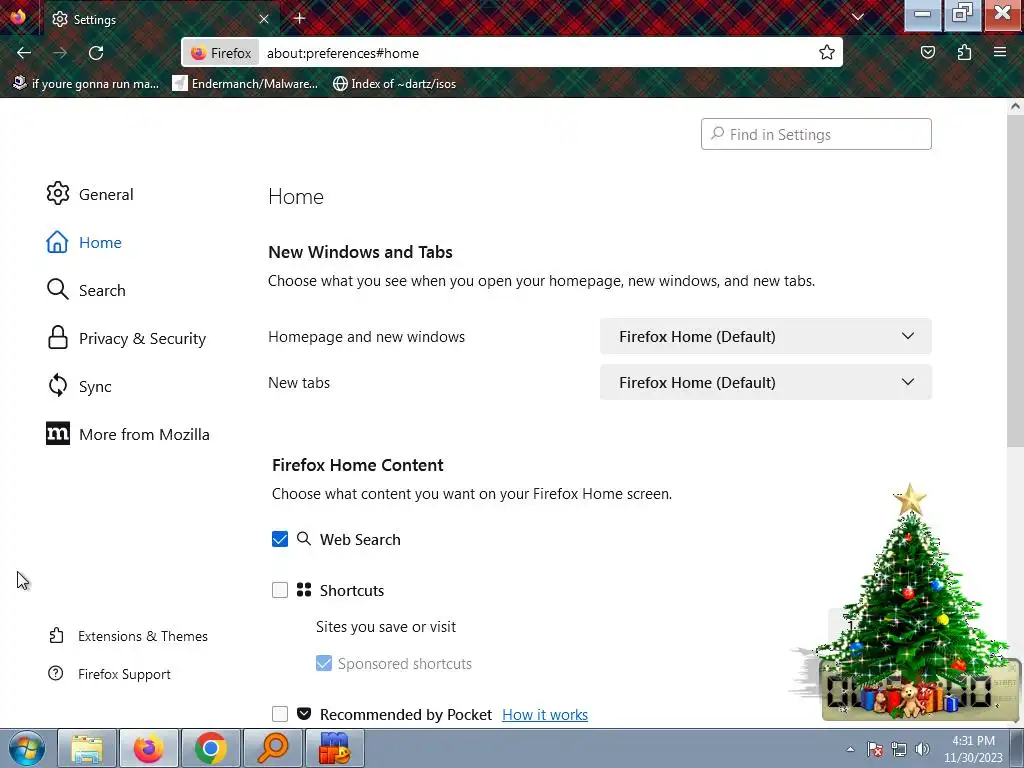1024x768 pixels.
Task: Open More from Mozilla category
Action: pos(128,434)
